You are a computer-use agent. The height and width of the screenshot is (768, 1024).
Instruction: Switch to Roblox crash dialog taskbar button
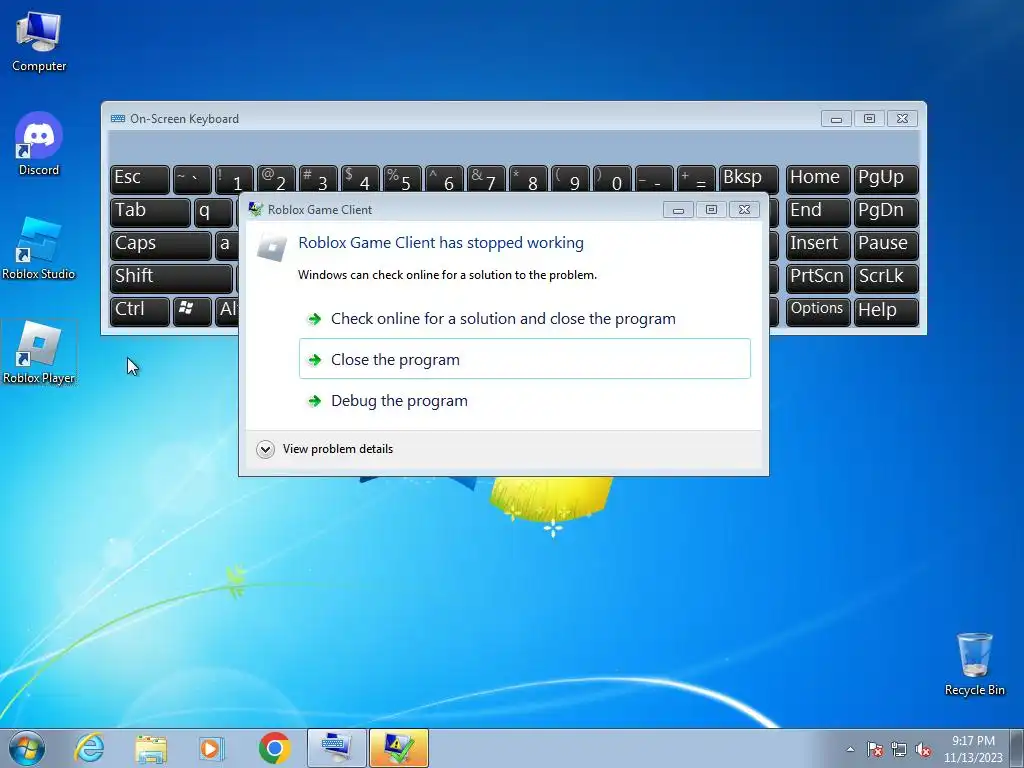tap(398, 748)
